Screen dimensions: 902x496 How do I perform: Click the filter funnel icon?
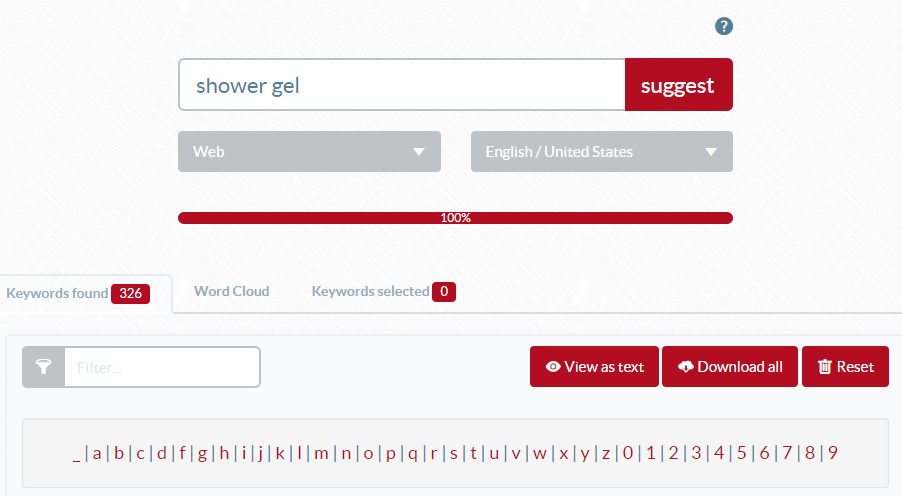(44, 367)
